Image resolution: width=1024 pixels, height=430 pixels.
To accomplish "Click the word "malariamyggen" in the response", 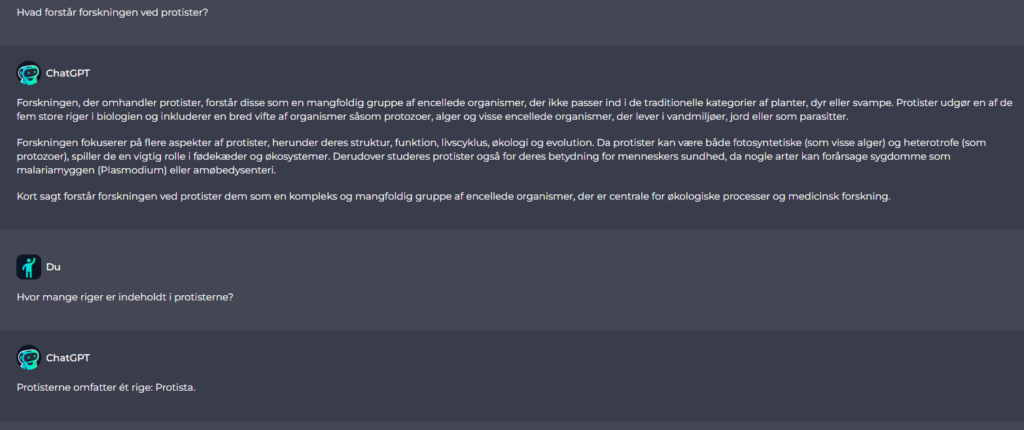I will pyautogui.click(x=50, y=170).
